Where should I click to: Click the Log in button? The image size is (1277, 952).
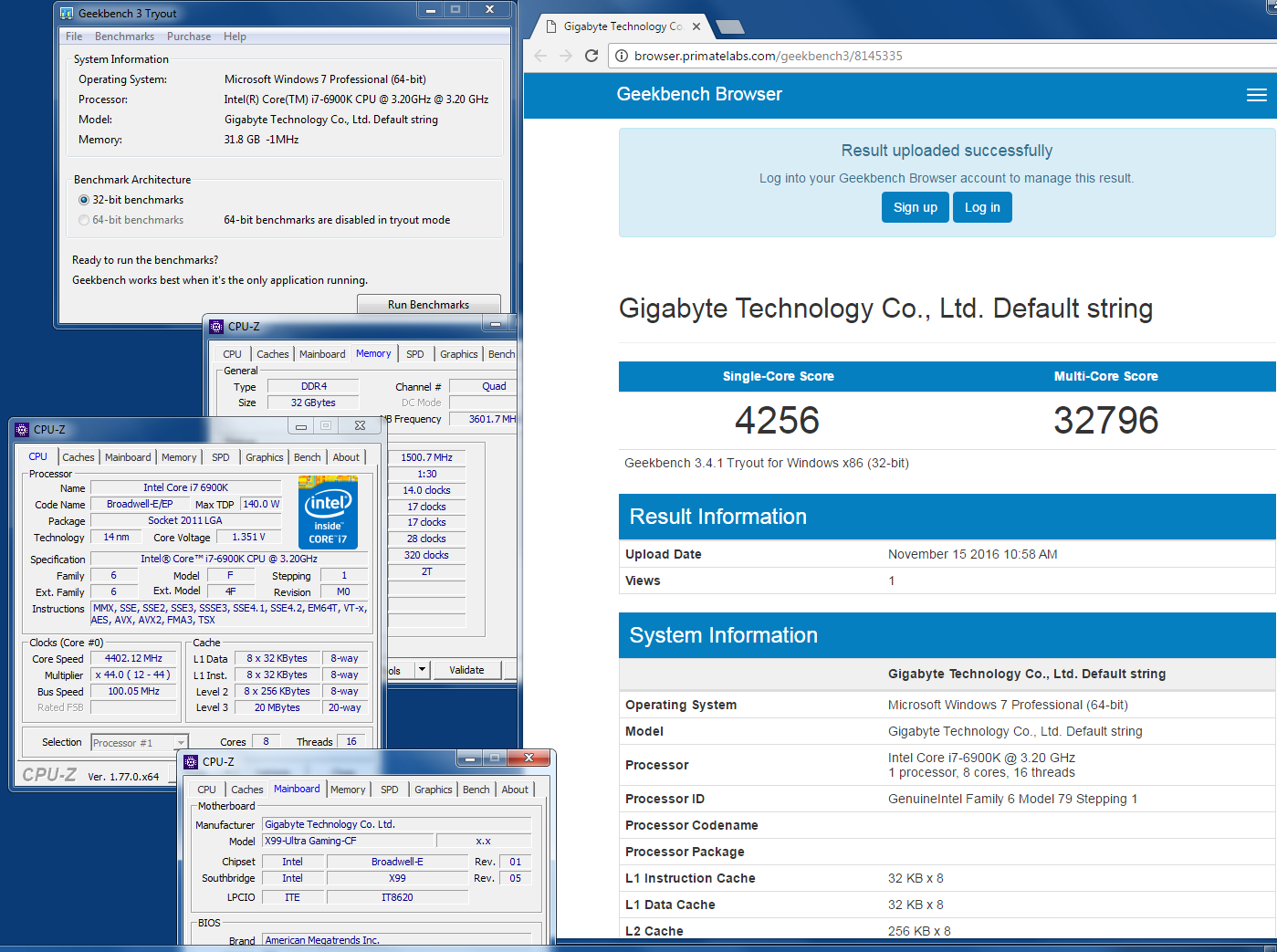(x=982, y=207)
